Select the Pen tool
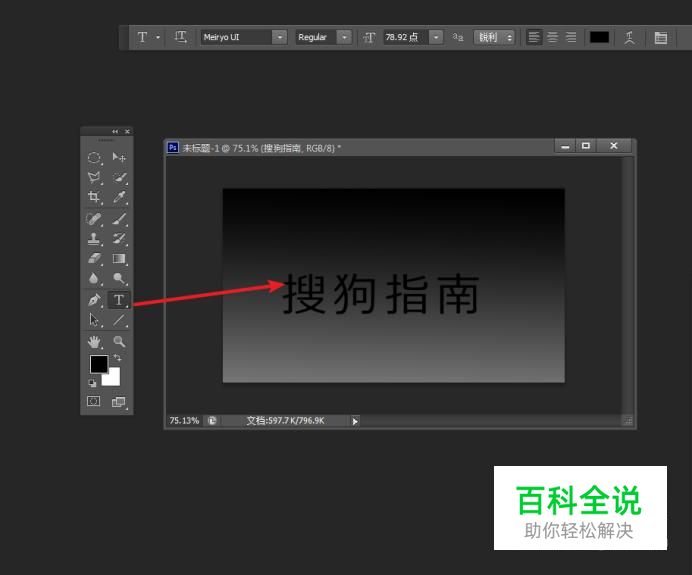The width and height of the screenshot is (692, 575). tap(94, 300)
